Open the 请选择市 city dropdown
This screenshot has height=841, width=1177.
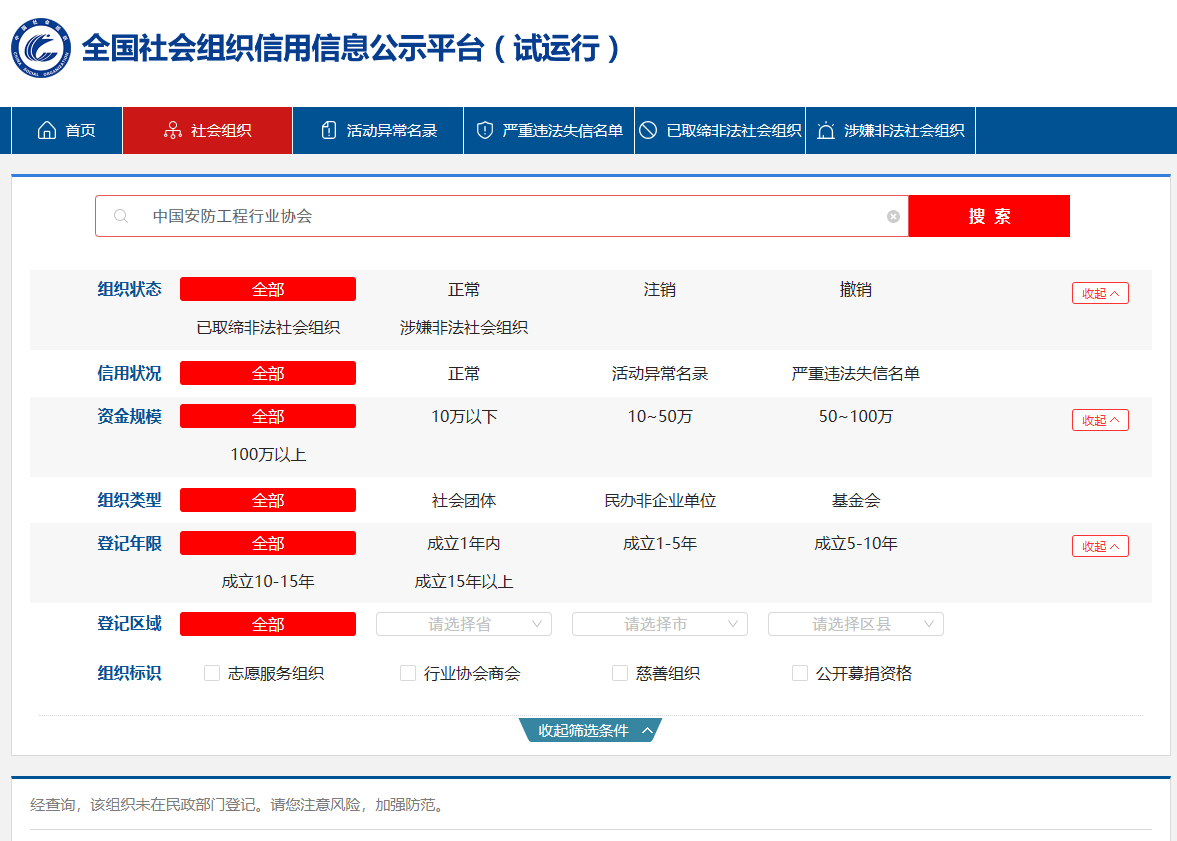[660, 624]
